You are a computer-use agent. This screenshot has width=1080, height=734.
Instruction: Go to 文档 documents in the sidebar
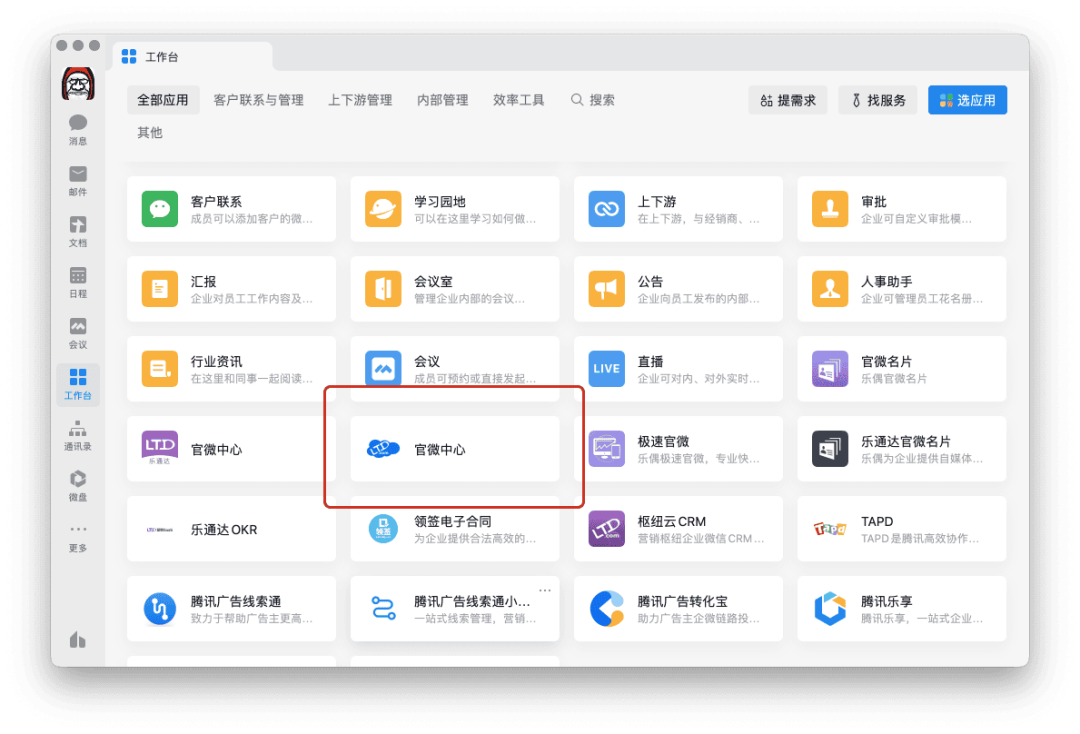(78, 231)
